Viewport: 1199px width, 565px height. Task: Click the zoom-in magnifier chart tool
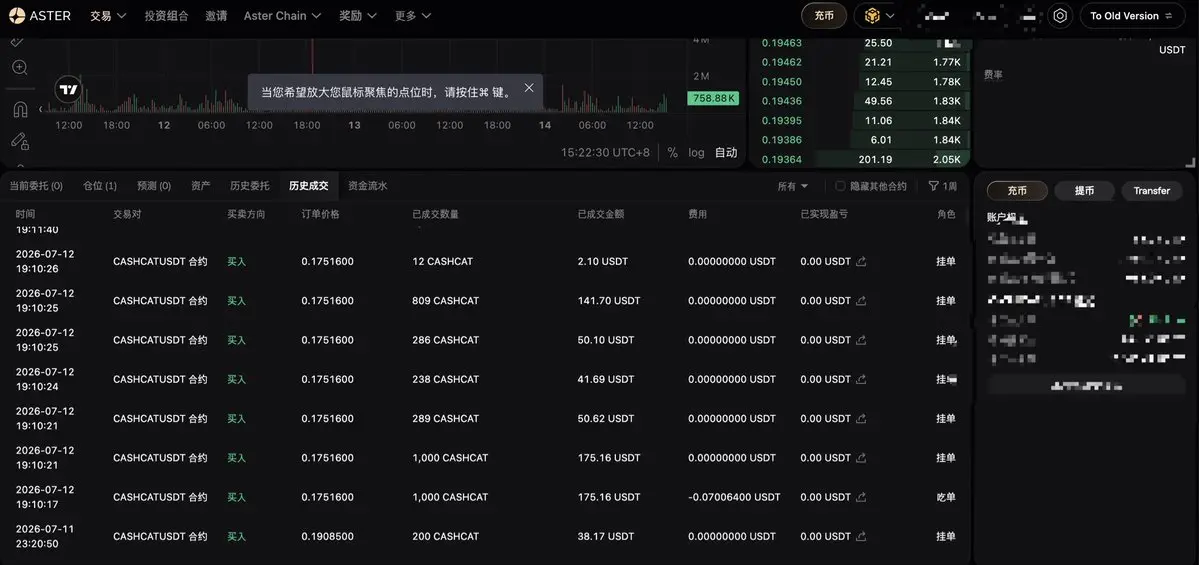[x=21, y=67]
